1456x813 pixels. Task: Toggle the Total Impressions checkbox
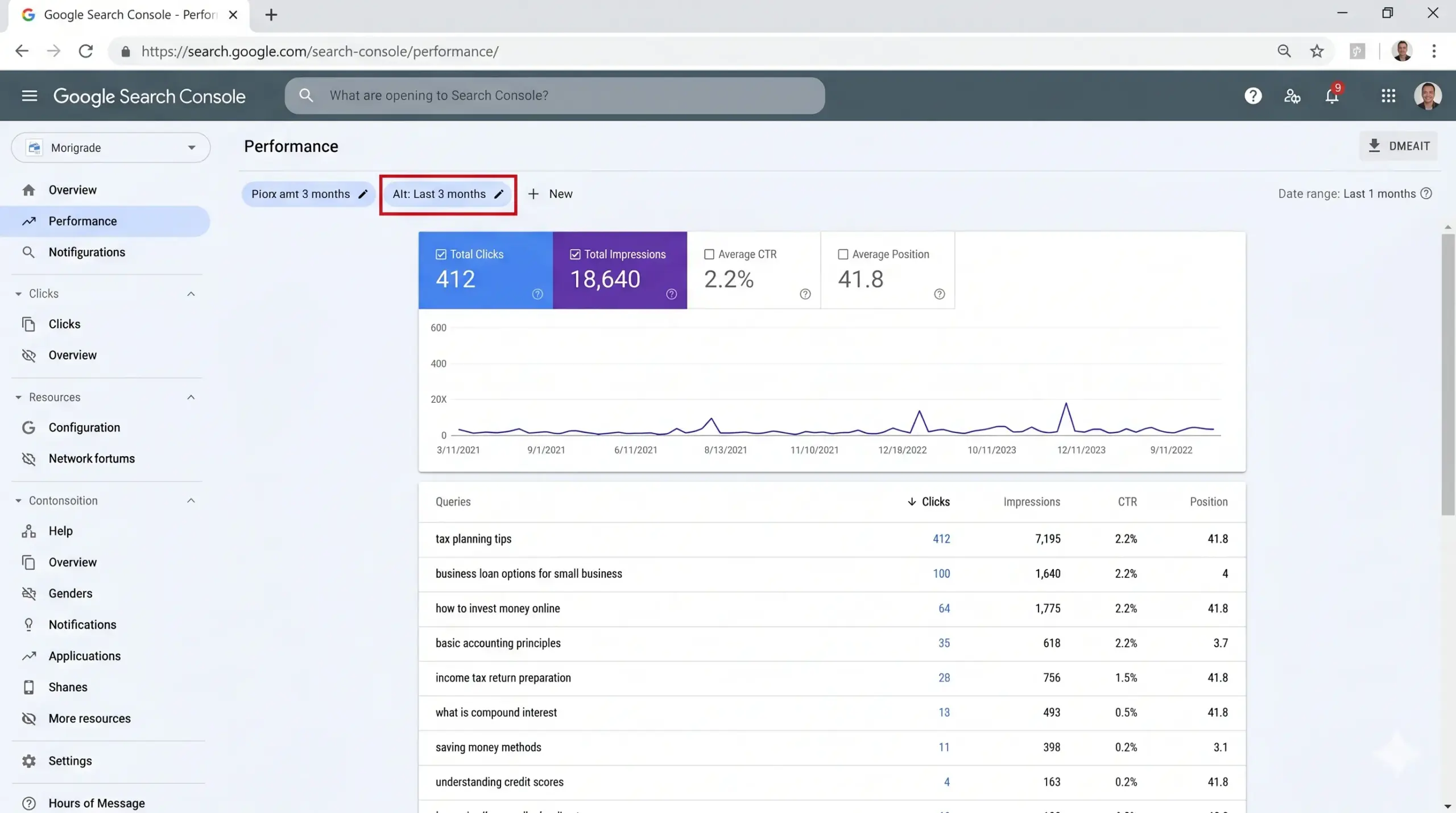(575, 254)
